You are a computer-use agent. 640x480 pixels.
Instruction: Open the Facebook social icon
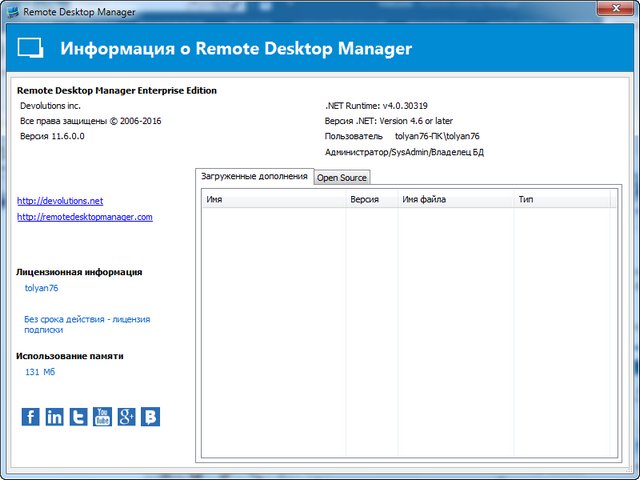tap(31, 417)
